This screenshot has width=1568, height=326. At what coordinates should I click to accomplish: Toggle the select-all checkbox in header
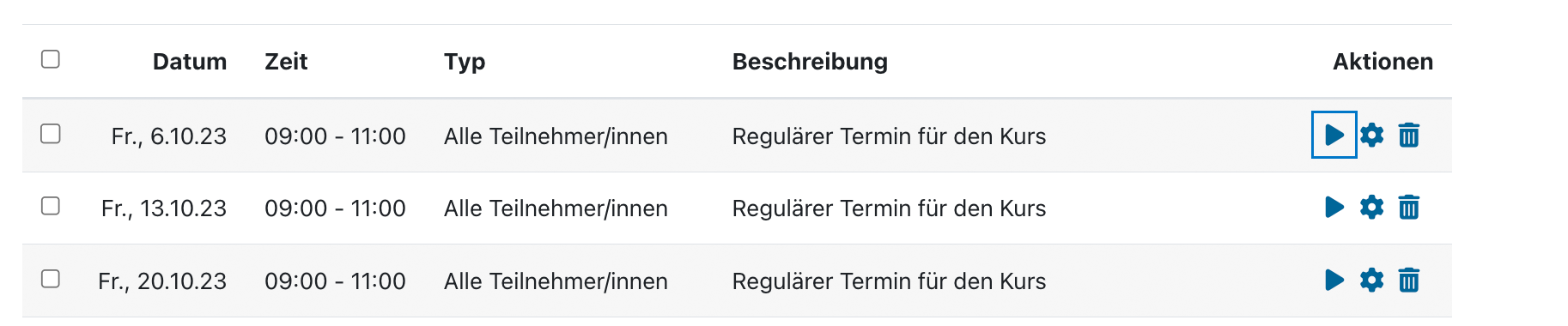(x=51, y=59)
